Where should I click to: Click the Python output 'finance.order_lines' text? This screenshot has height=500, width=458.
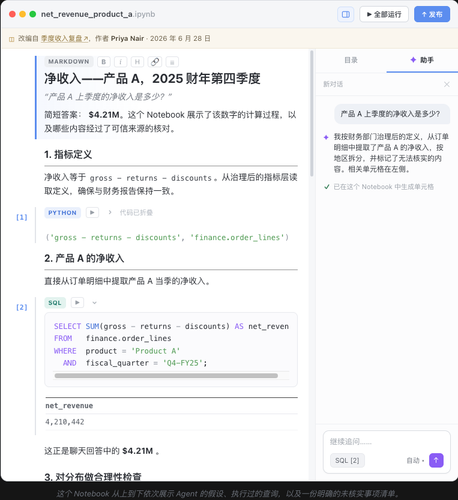click(x=237, y=238)
